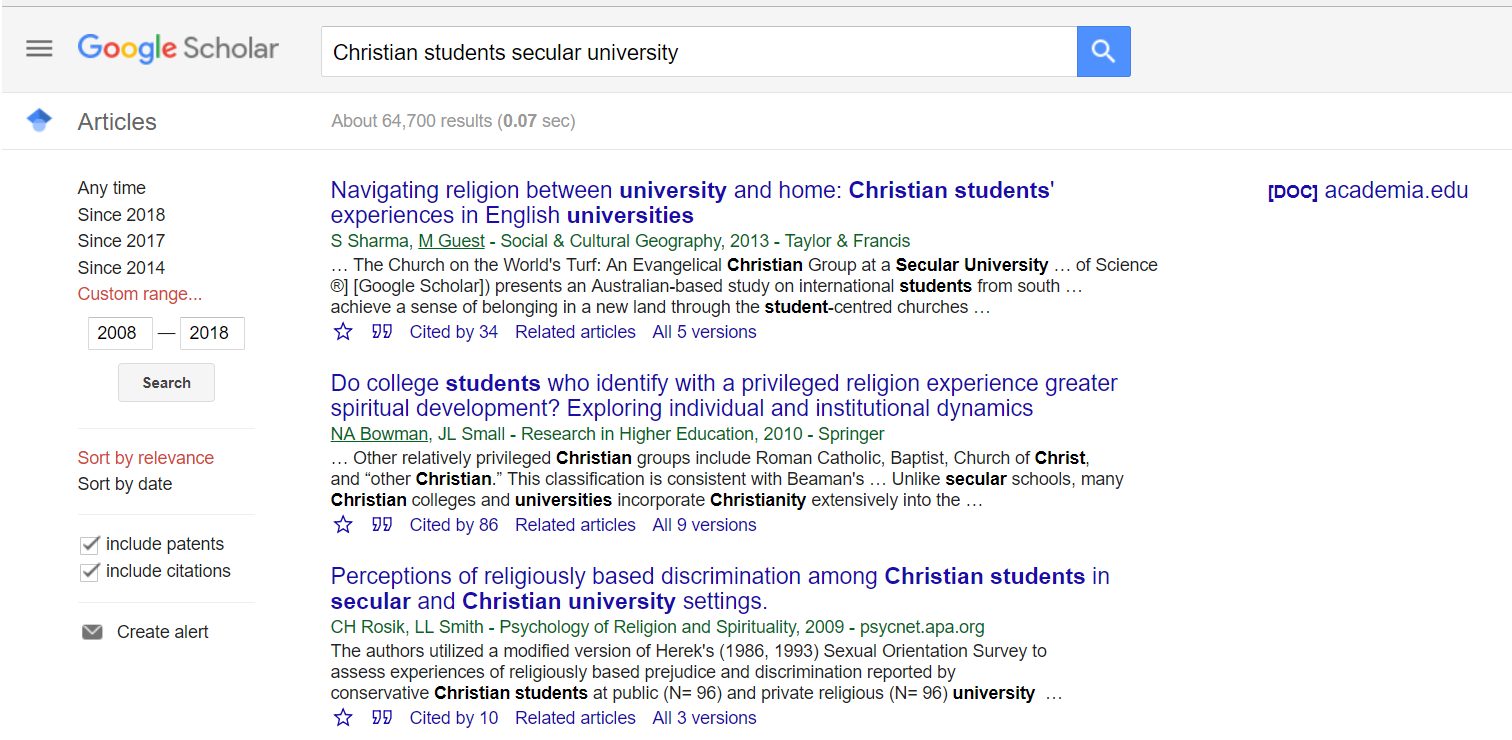Open the hamburger menu
This screenshot has width=1512, height=740.
tap(39, 48)
